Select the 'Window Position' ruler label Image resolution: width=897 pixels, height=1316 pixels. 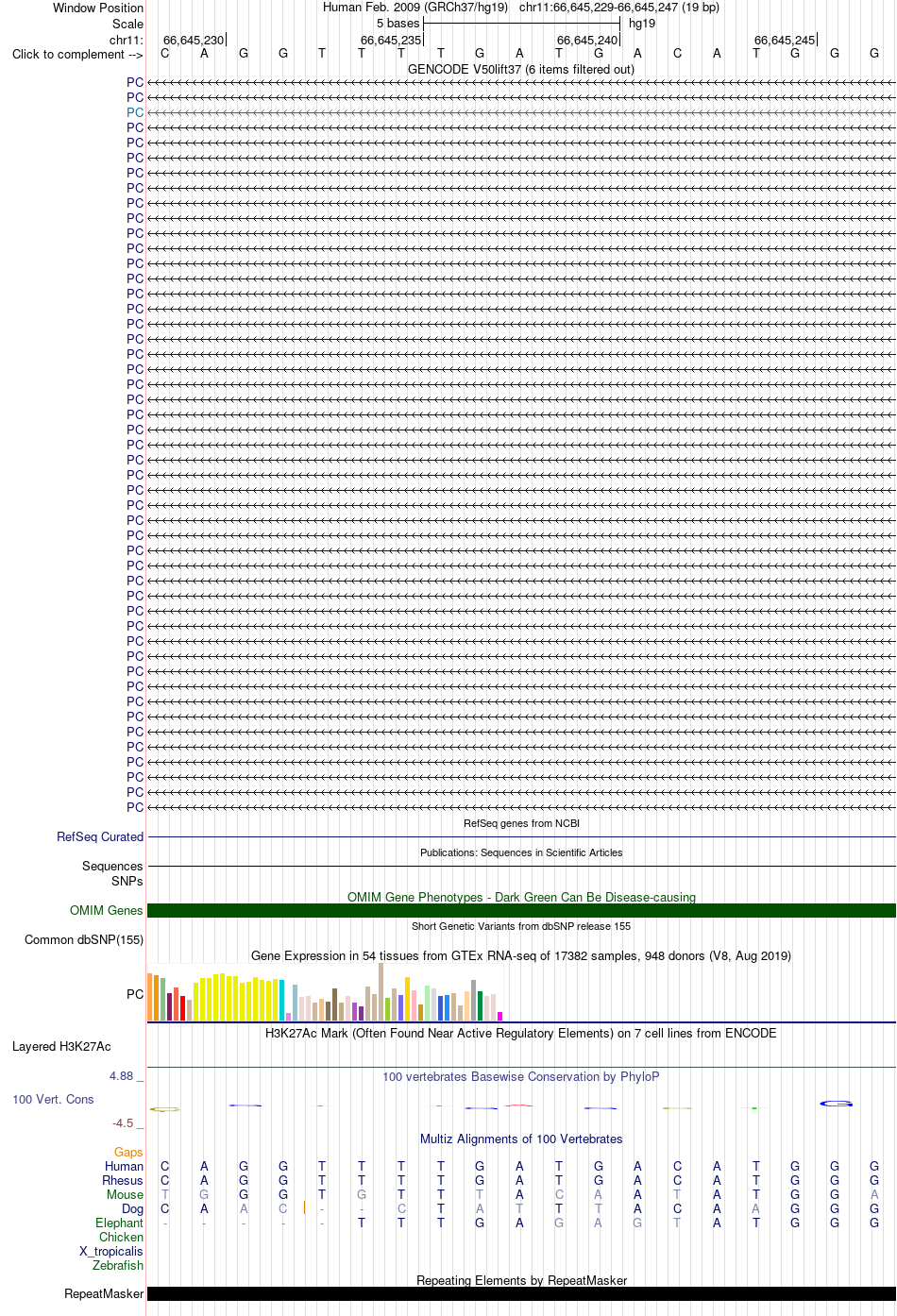pos(98,8)
